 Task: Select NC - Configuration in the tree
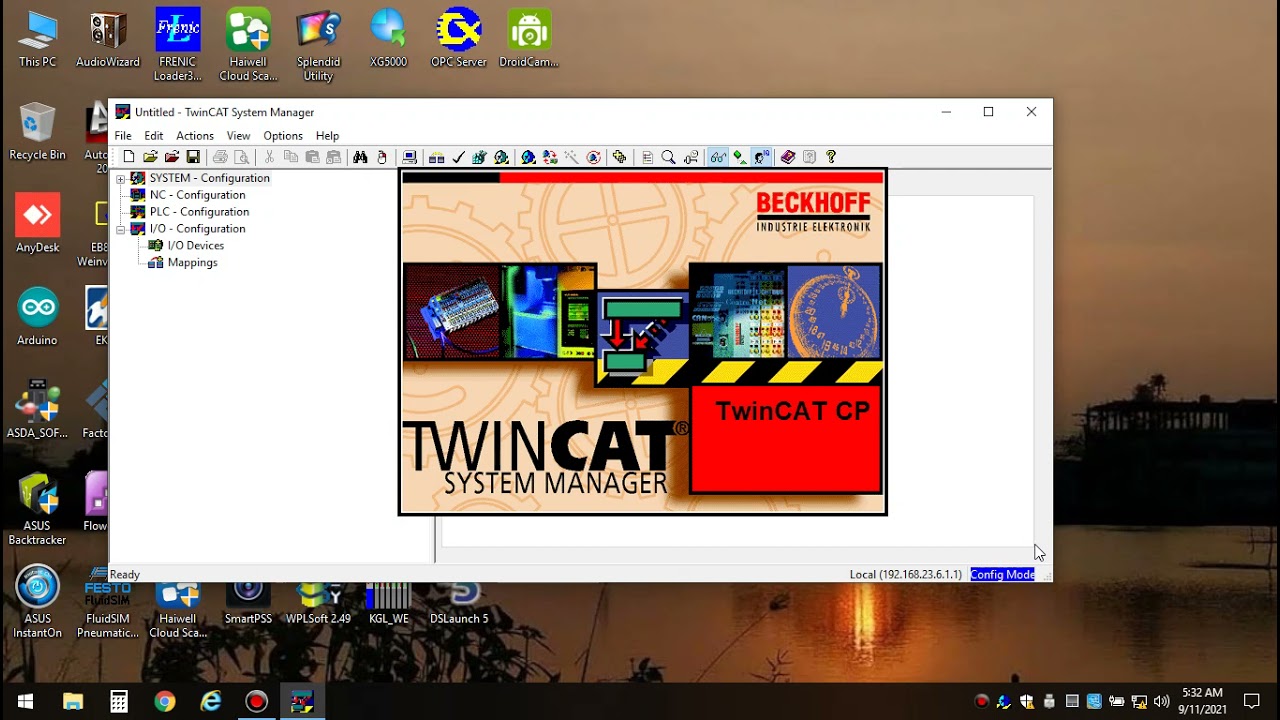197,195
